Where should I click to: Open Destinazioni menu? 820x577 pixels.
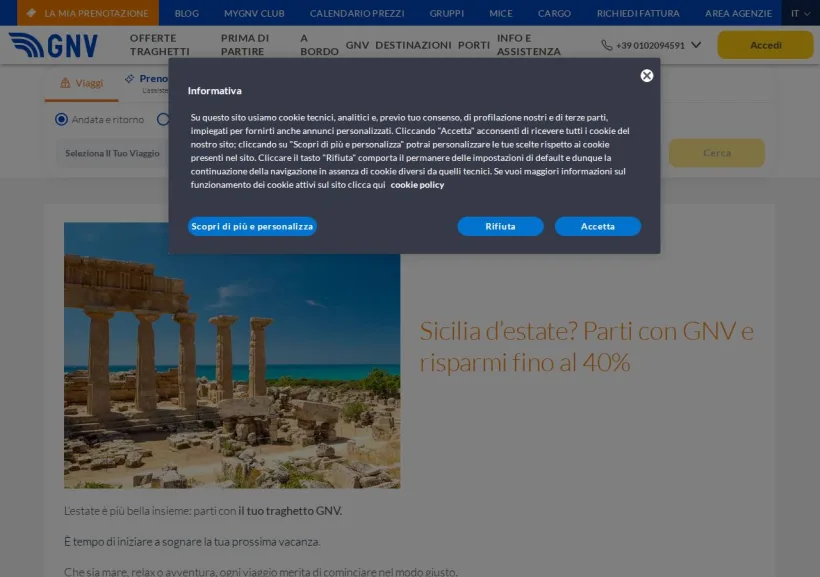coord(413,46)
